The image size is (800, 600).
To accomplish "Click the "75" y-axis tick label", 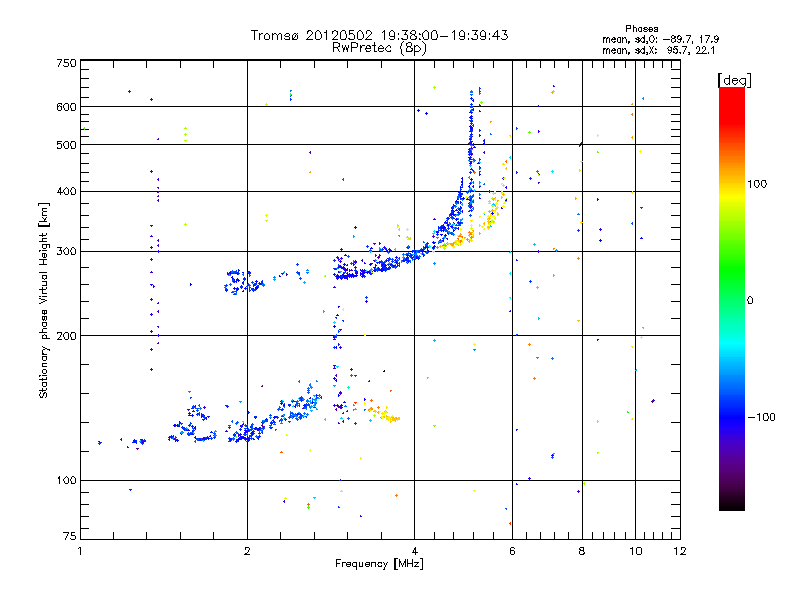I will [x=70, y=536].
